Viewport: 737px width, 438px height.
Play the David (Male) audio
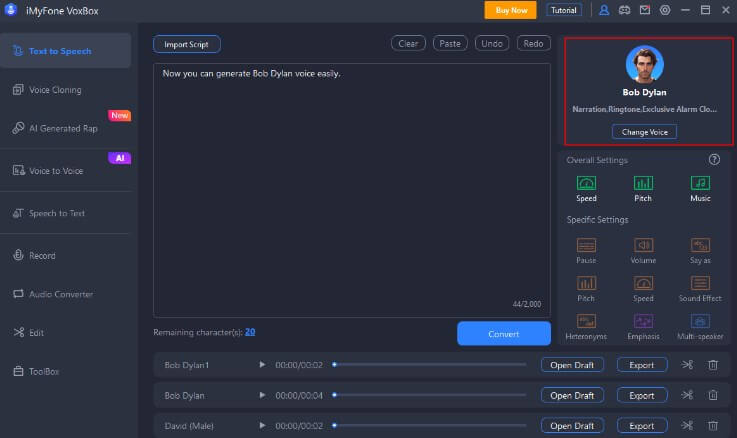262,426
